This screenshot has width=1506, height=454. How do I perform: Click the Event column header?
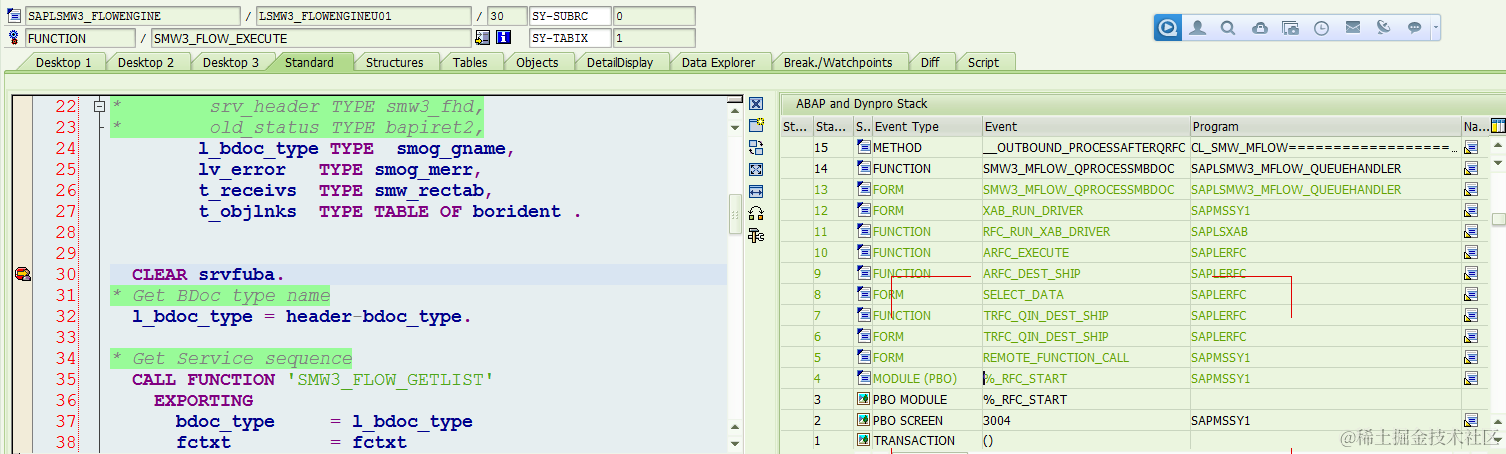pyautogui.click(x=1085, y=127)
